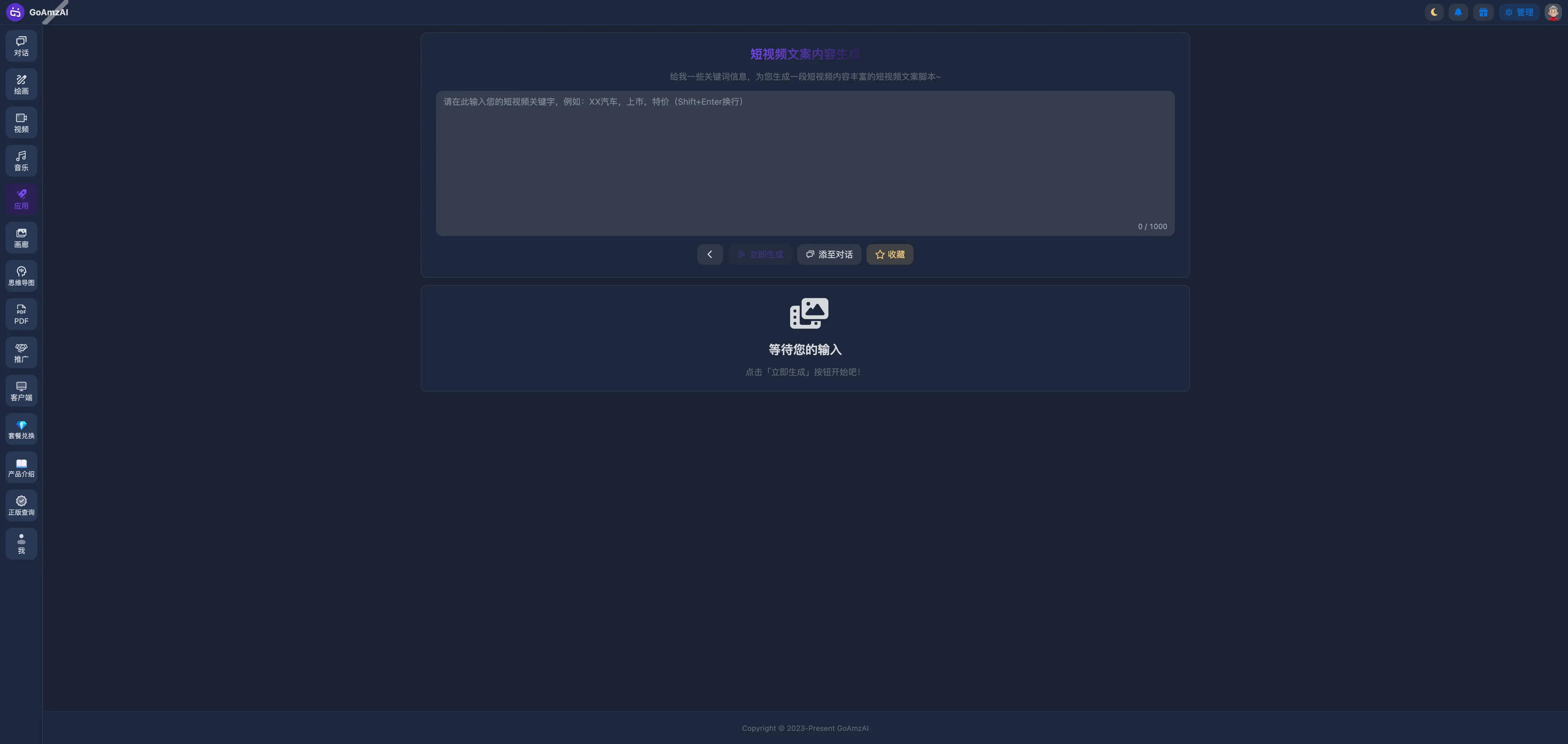Go to the 视频 video section
1568x744 pixels.
(x=21, y=123)
